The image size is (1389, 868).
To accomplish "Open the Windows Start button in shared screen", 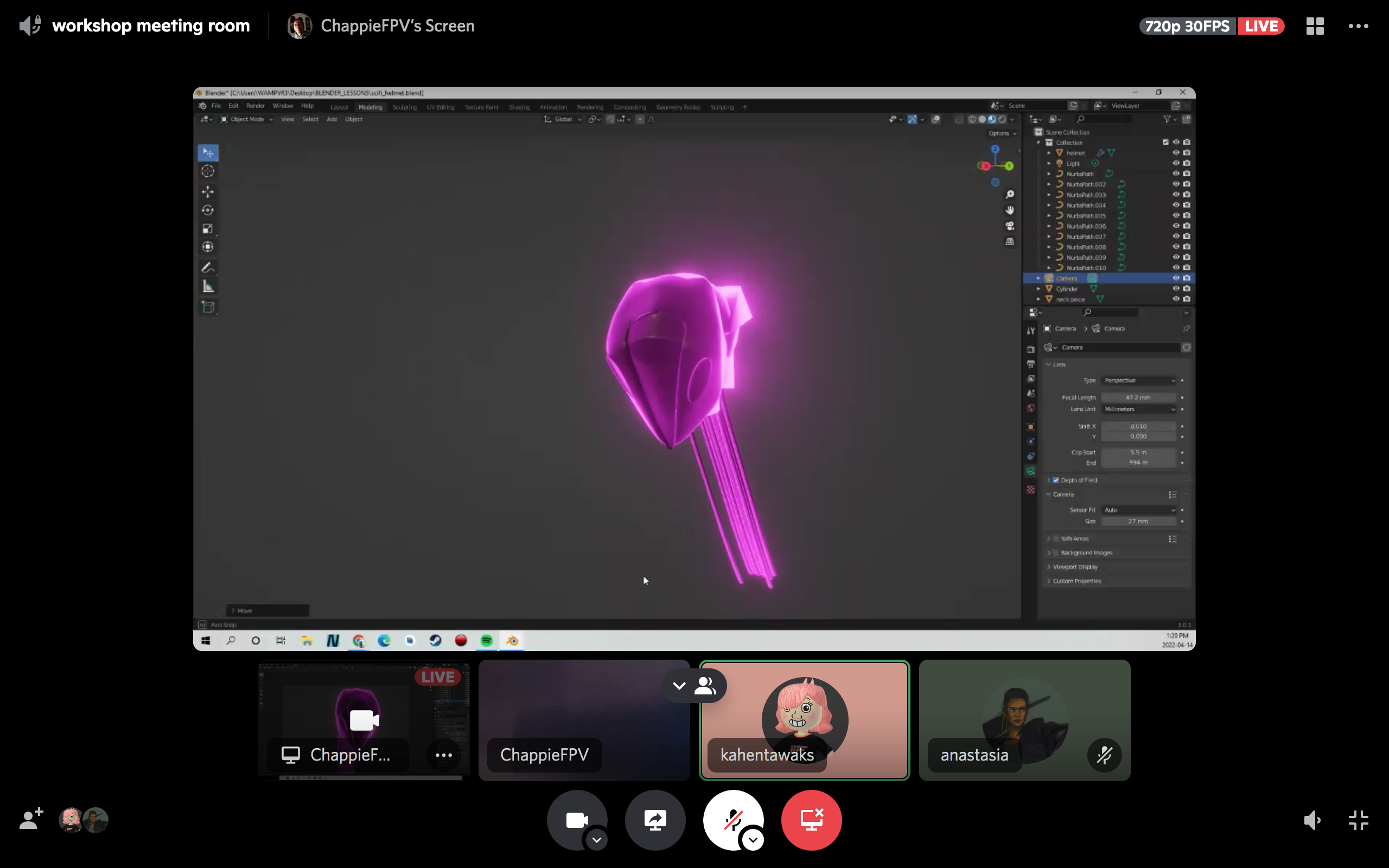I will pos(206,641).
